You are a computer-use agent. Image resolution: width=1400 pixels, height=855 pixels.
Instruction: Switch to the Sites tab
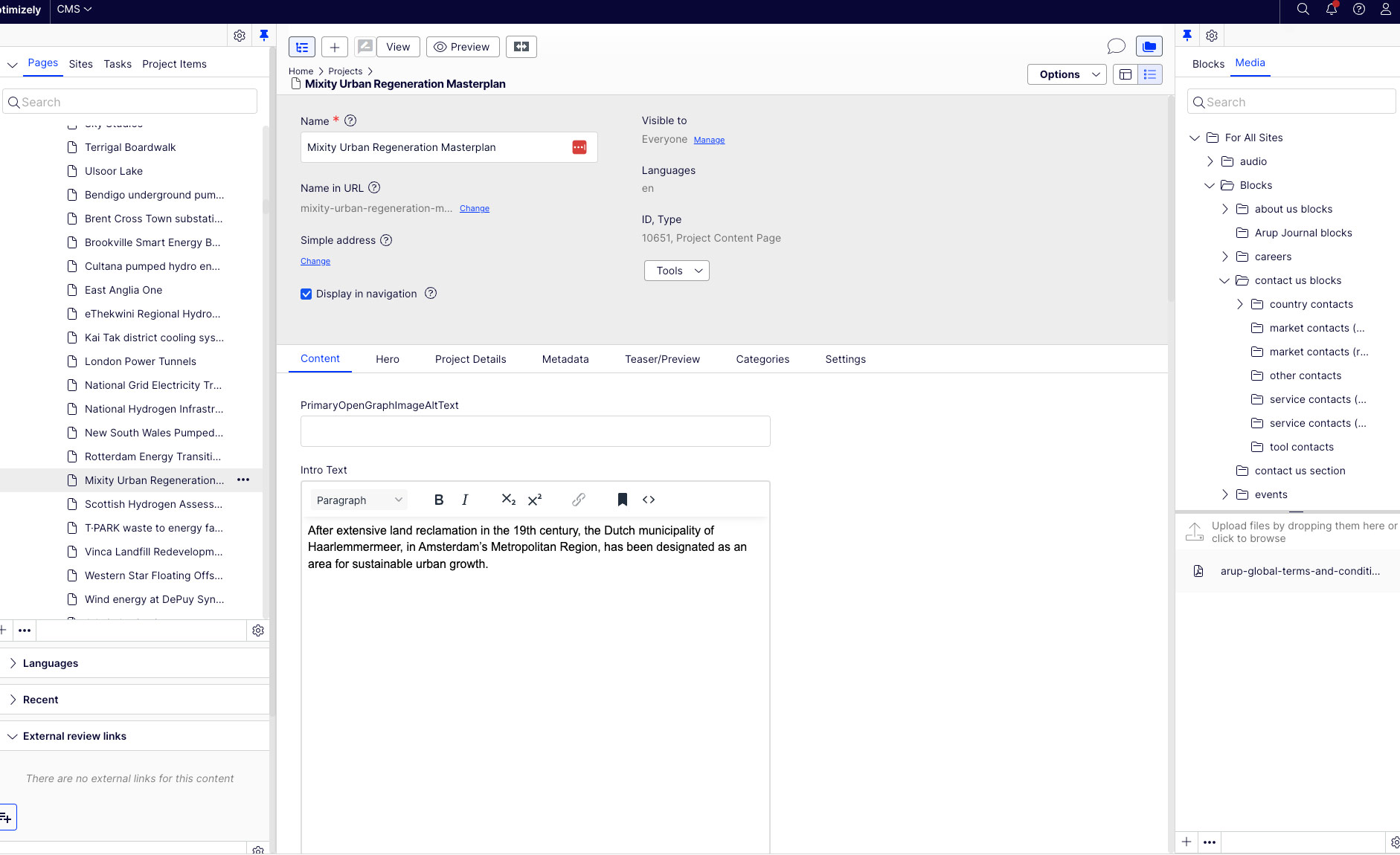point(81,64)
